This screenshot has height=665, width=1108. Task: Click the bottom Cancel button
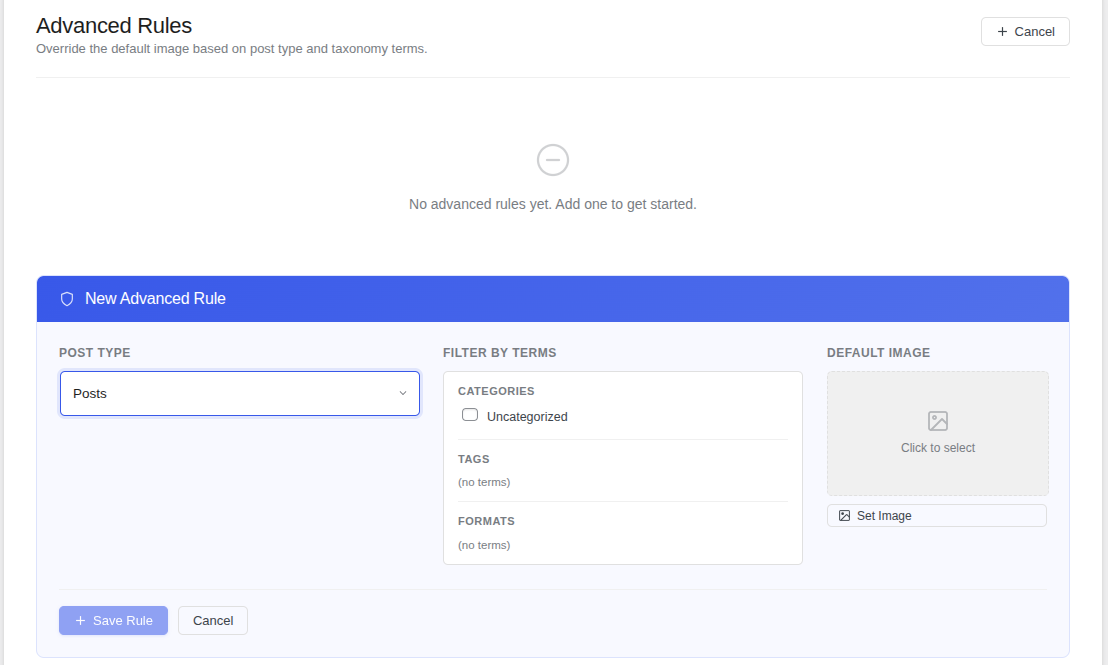pyautogui.click(x=212, y=620)
